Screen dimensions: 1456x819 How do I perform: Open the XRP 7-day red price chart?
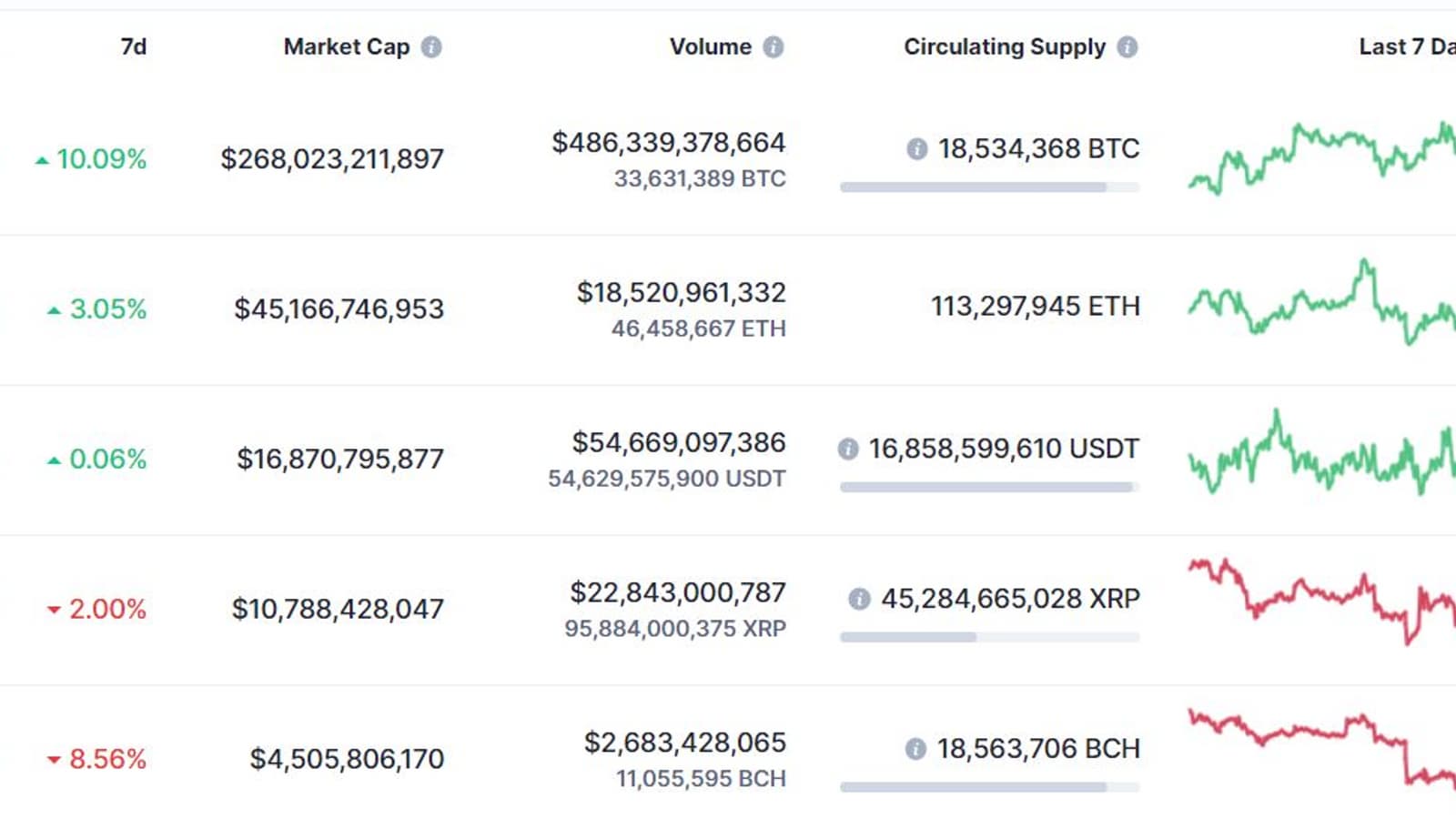[1321, 599]
